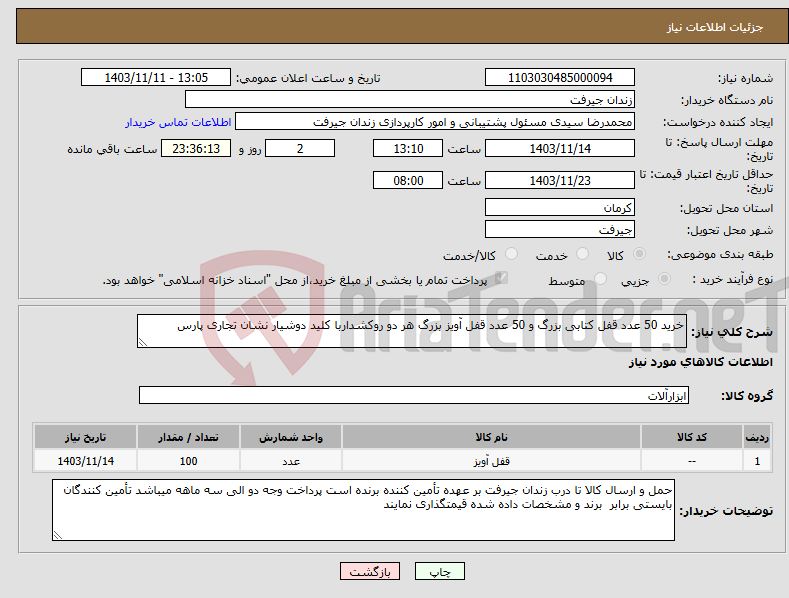
Task: Click the buyer name field زندان جیرفت
Action: tap(410, 99)
